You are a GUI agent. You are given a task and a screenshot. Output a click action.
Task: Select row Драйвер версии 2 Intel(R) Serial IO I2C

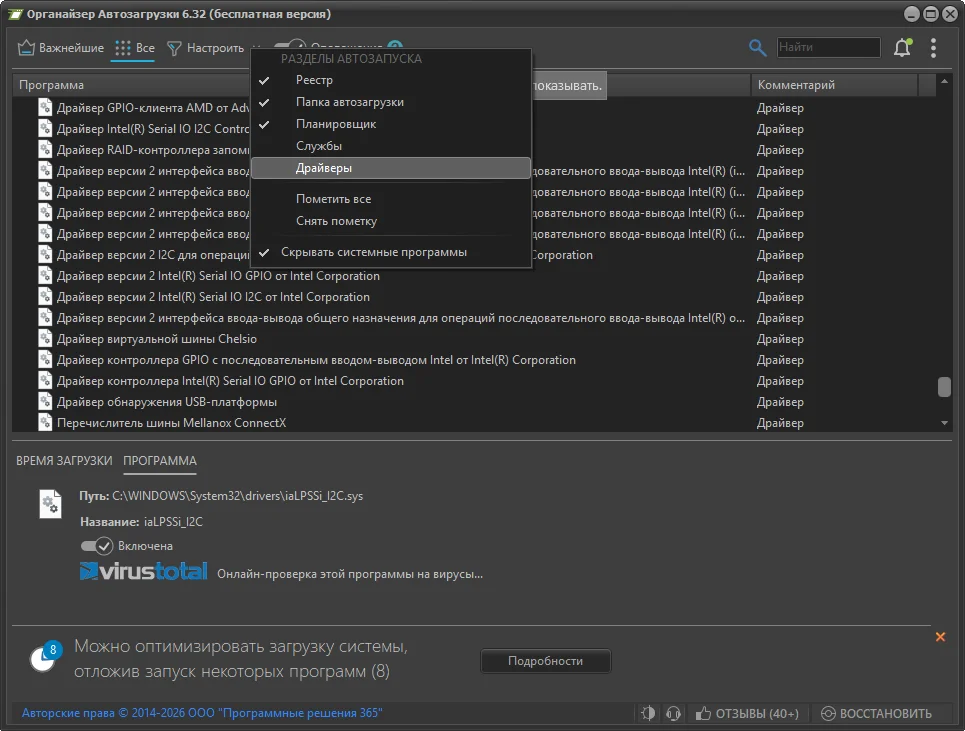[474, 297]
